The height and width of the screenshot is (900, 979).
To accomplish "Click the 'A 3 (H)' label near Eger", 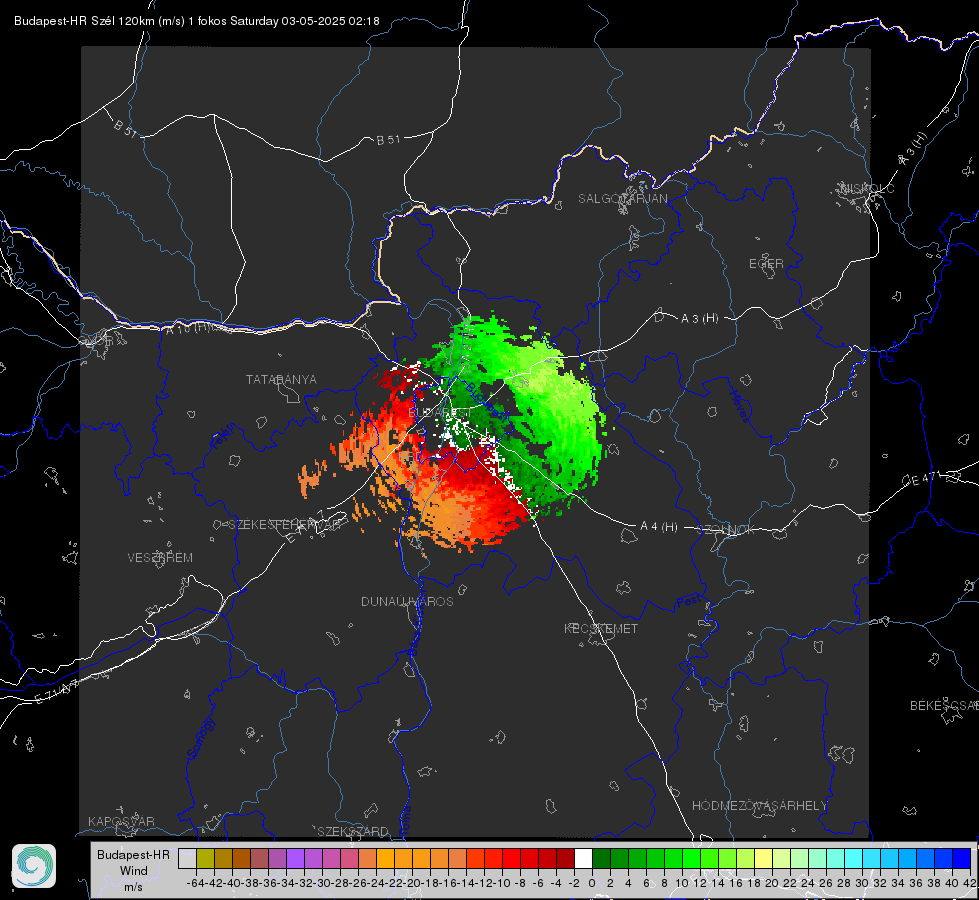I will click(x=699, y=319).
